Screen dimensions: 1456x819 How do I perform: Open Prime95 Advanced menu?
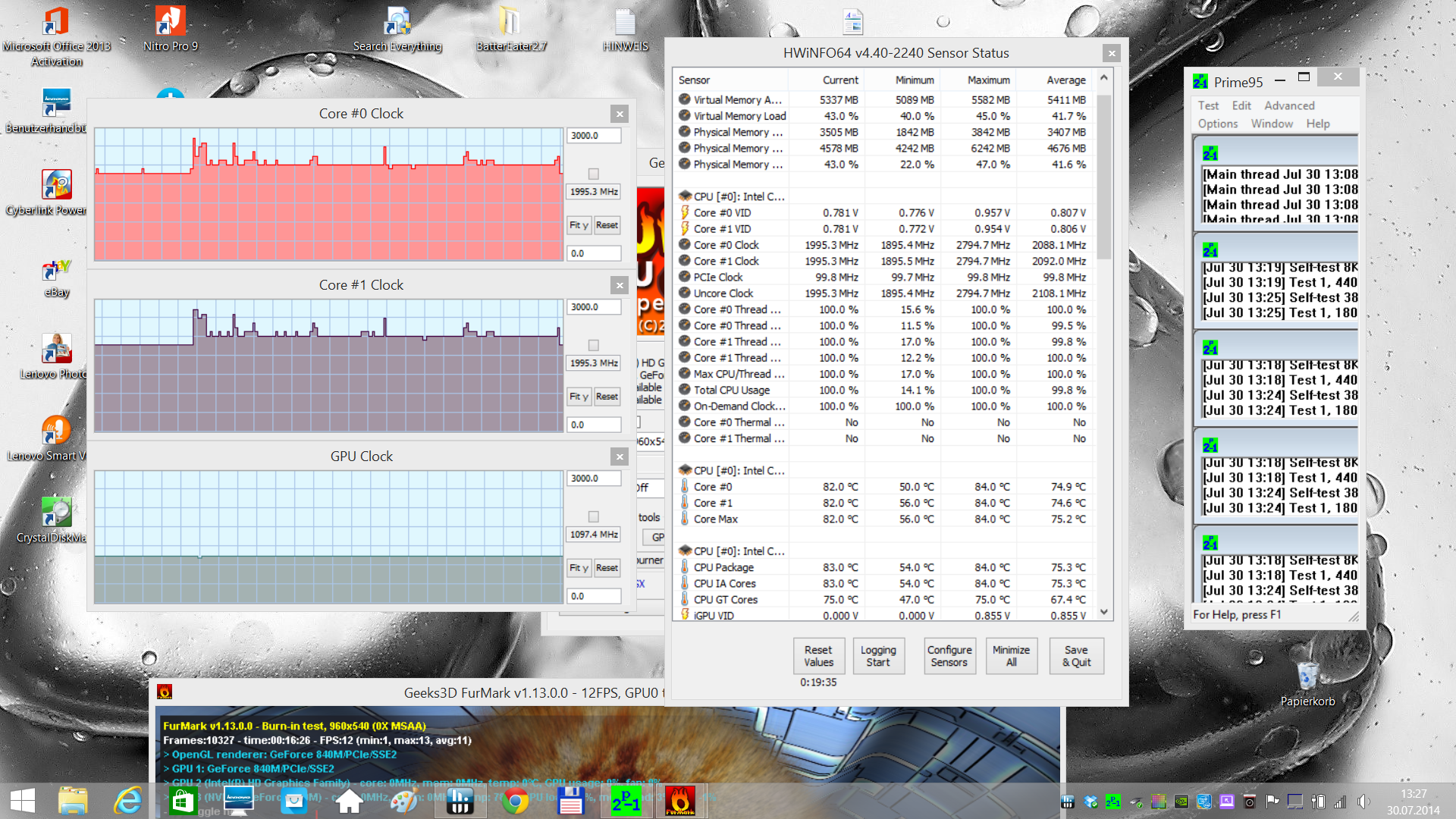1288,105
